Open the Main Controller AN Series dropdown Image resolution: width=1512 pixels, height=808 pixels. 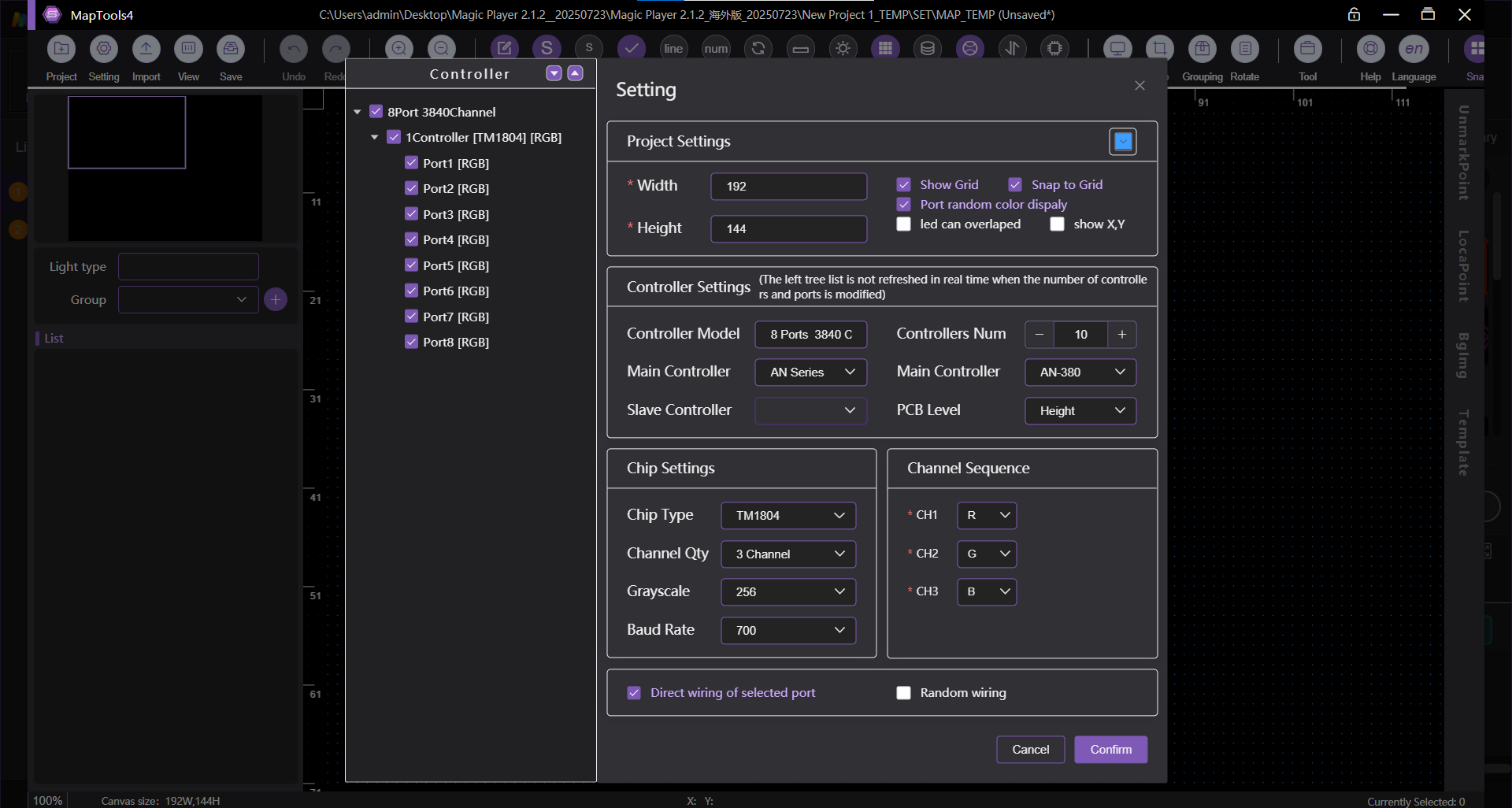pos(811,372)
